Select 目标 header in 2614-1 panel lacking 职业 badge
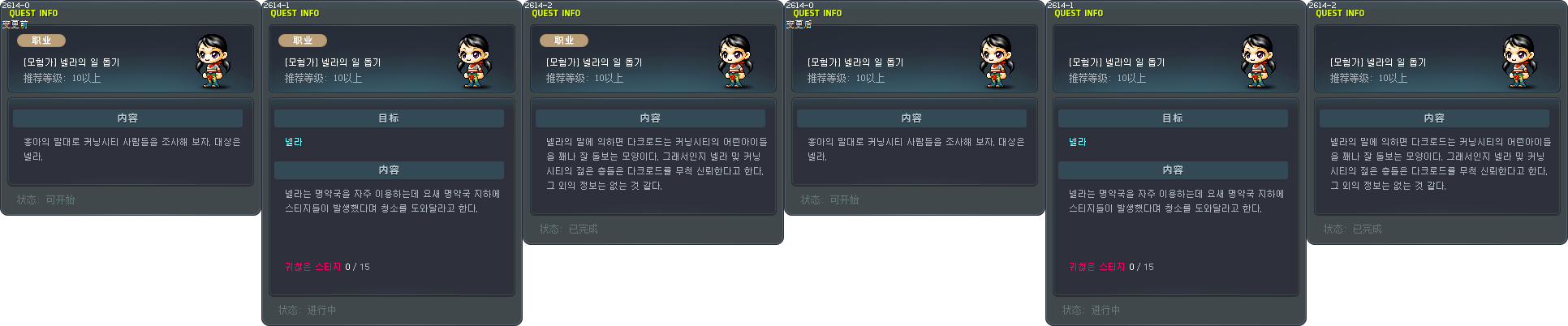 coord(1173,118)
